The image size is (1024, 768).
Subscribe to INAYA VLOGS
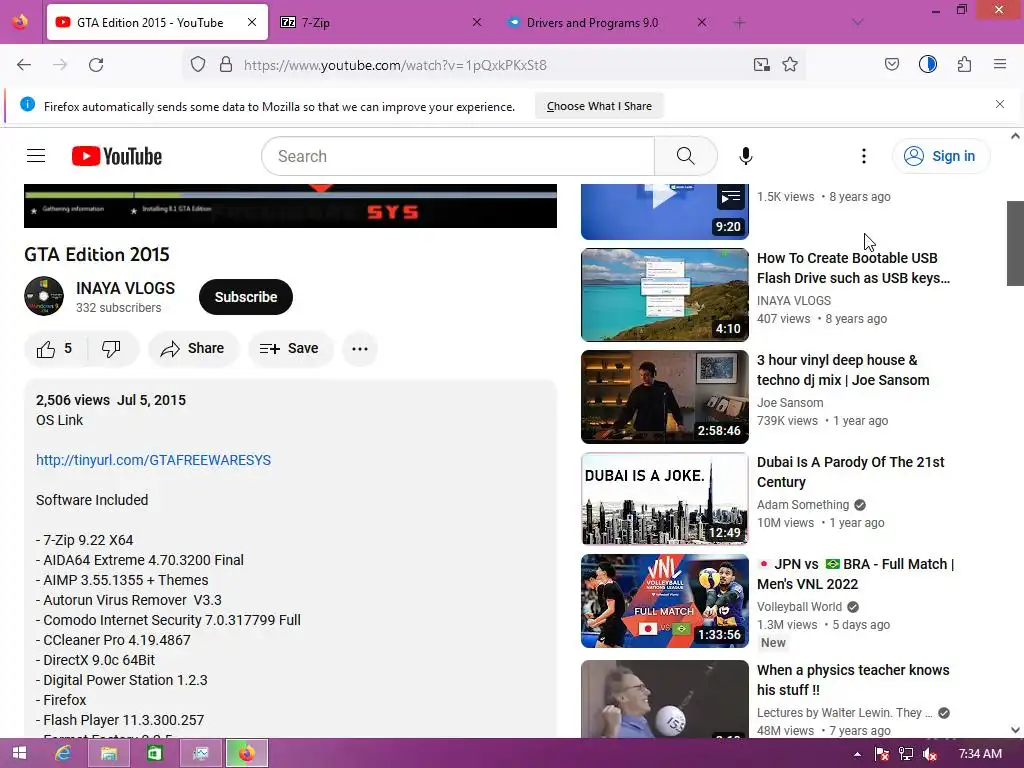(246, 297)
